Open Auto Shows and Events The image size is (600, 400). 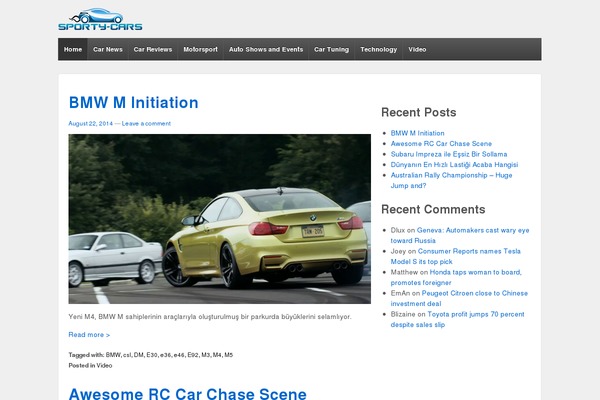(x=266, y=49)
